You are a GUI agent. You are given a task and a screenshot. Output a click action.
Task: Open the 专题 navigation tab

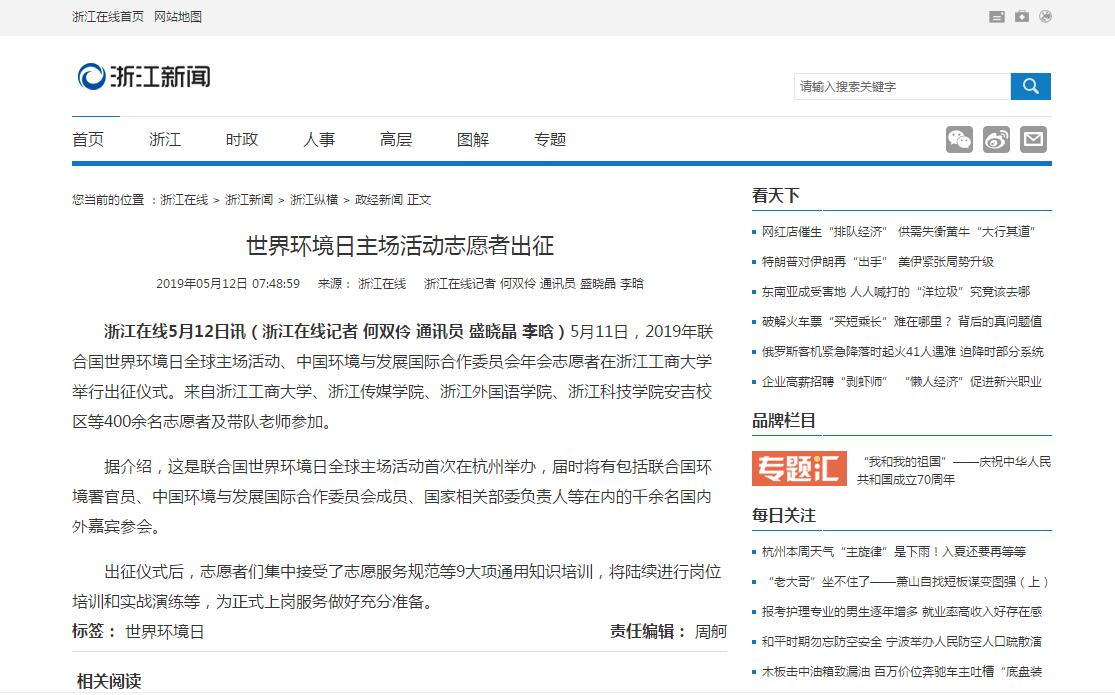pos(550,140)
